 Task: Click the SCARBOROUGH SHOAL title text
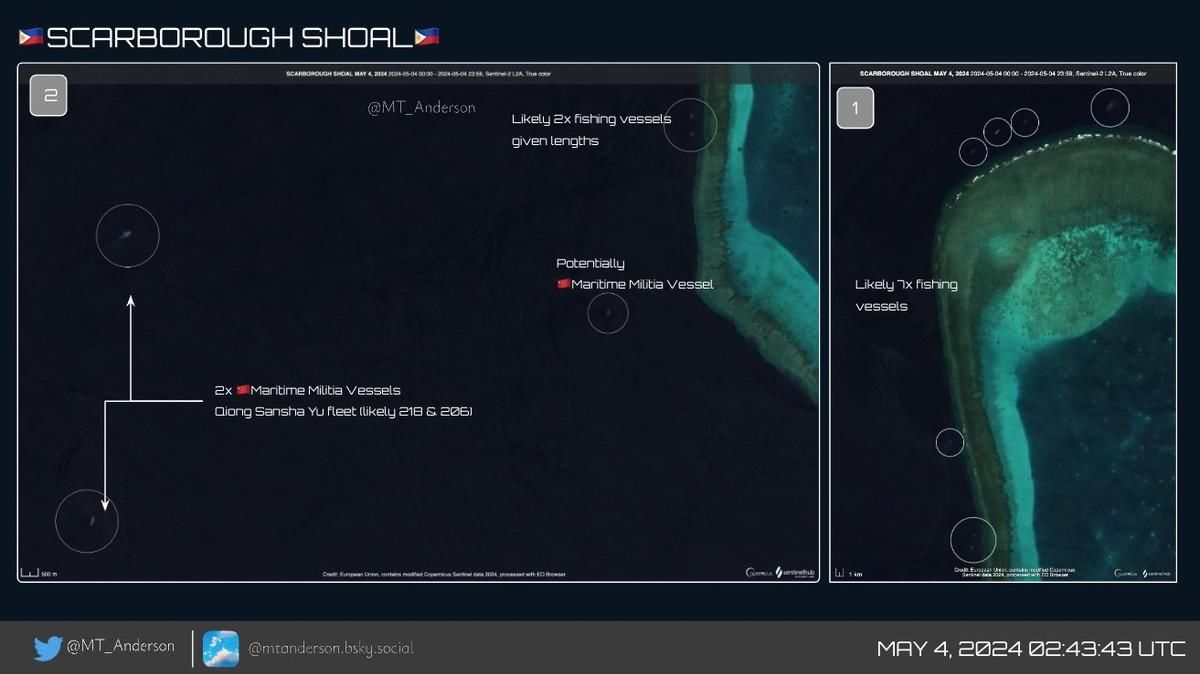229,38
